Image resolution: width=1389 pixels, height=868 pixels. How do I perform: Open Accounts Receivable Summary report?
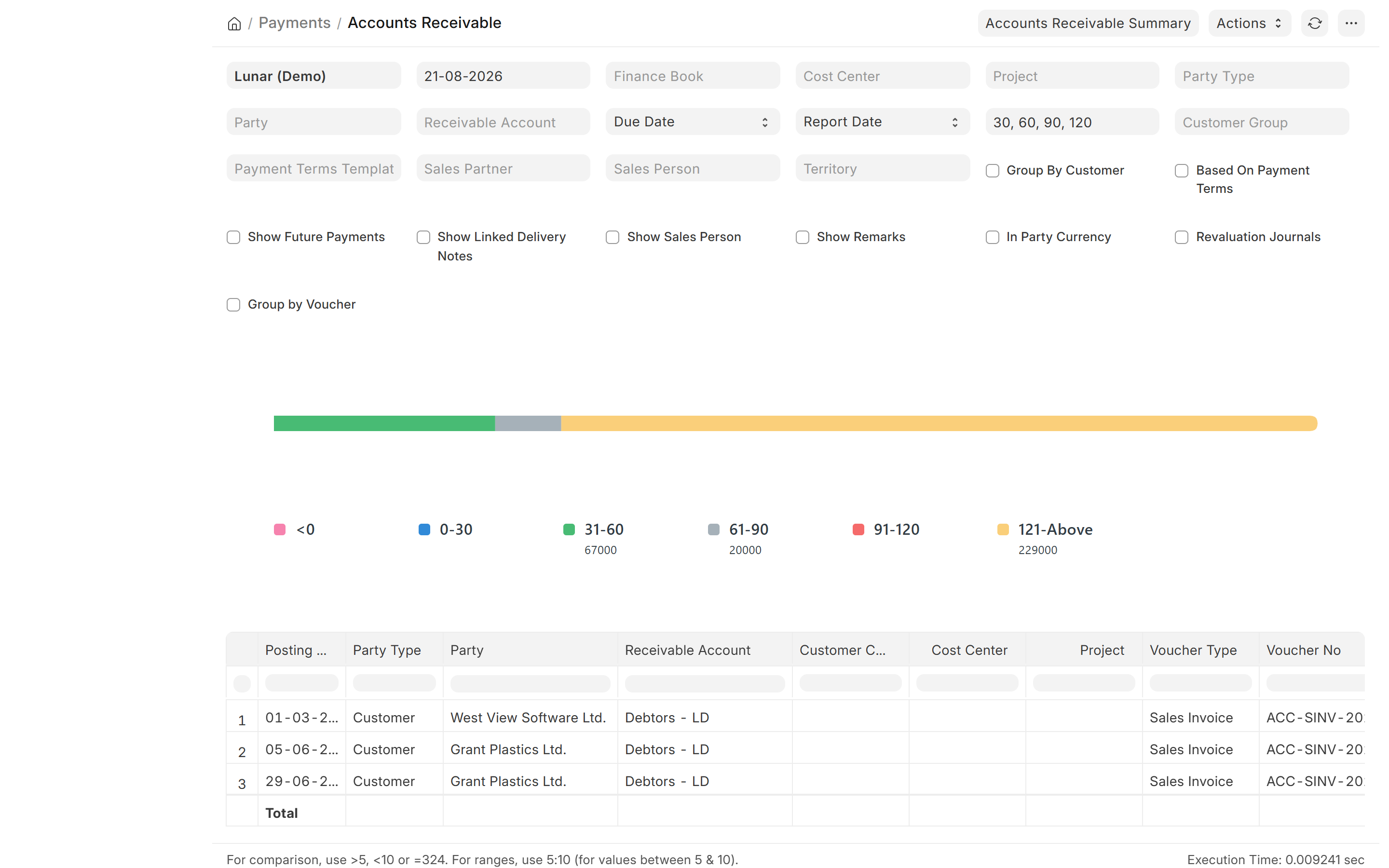[x=1088, y=24]
